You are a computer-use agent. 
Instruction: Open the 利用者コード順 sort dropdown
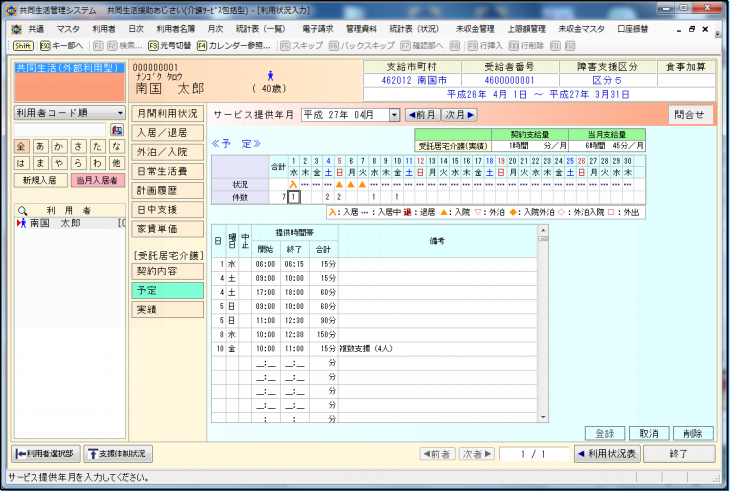pos(119,114)
